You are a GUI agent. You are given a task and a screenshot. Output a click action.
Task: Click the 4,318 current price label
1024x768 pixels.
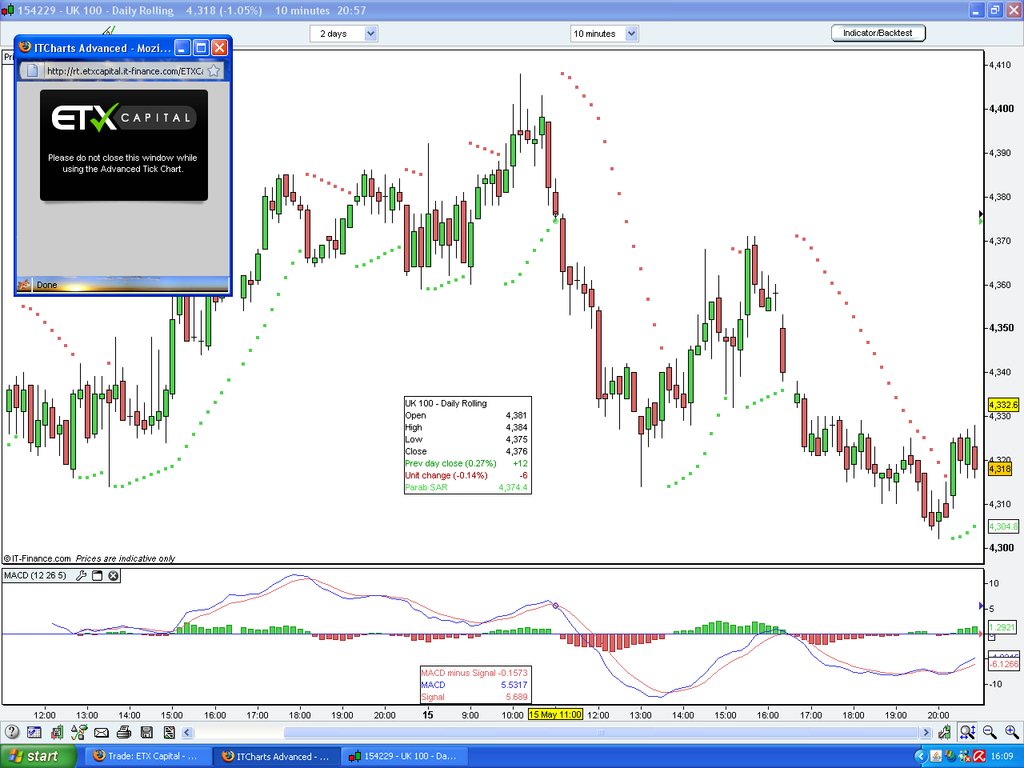[x=1000, y=468]
